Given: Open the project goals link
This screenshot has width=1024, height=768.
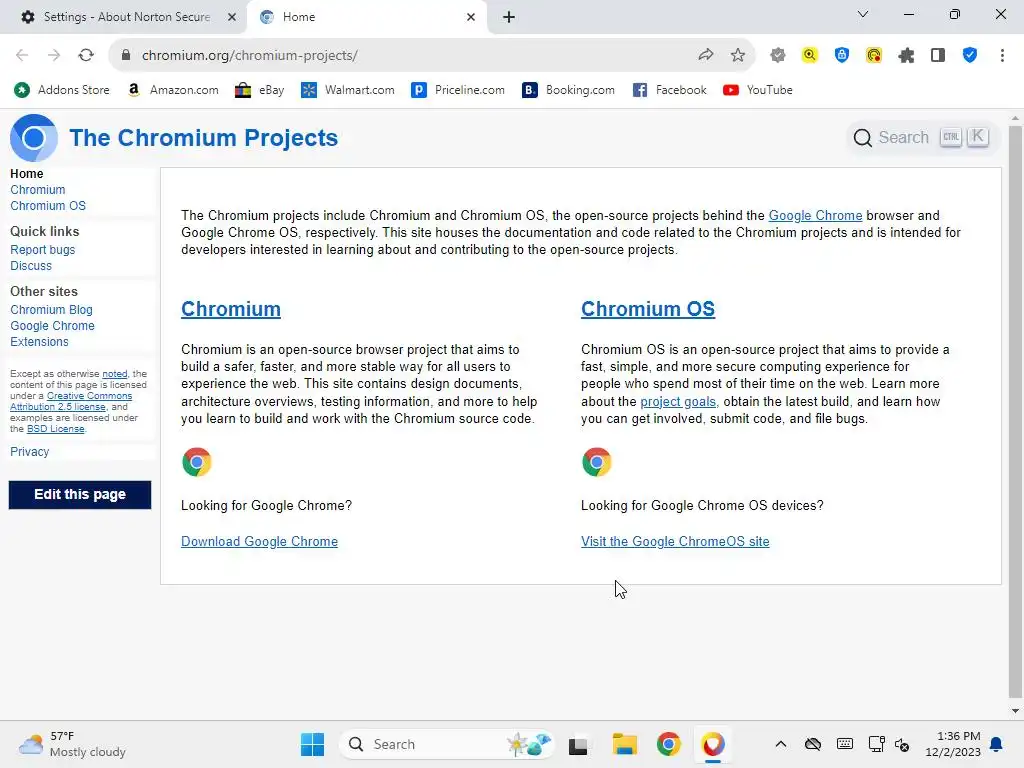Looking at the screenshot, I should [678, 402].
